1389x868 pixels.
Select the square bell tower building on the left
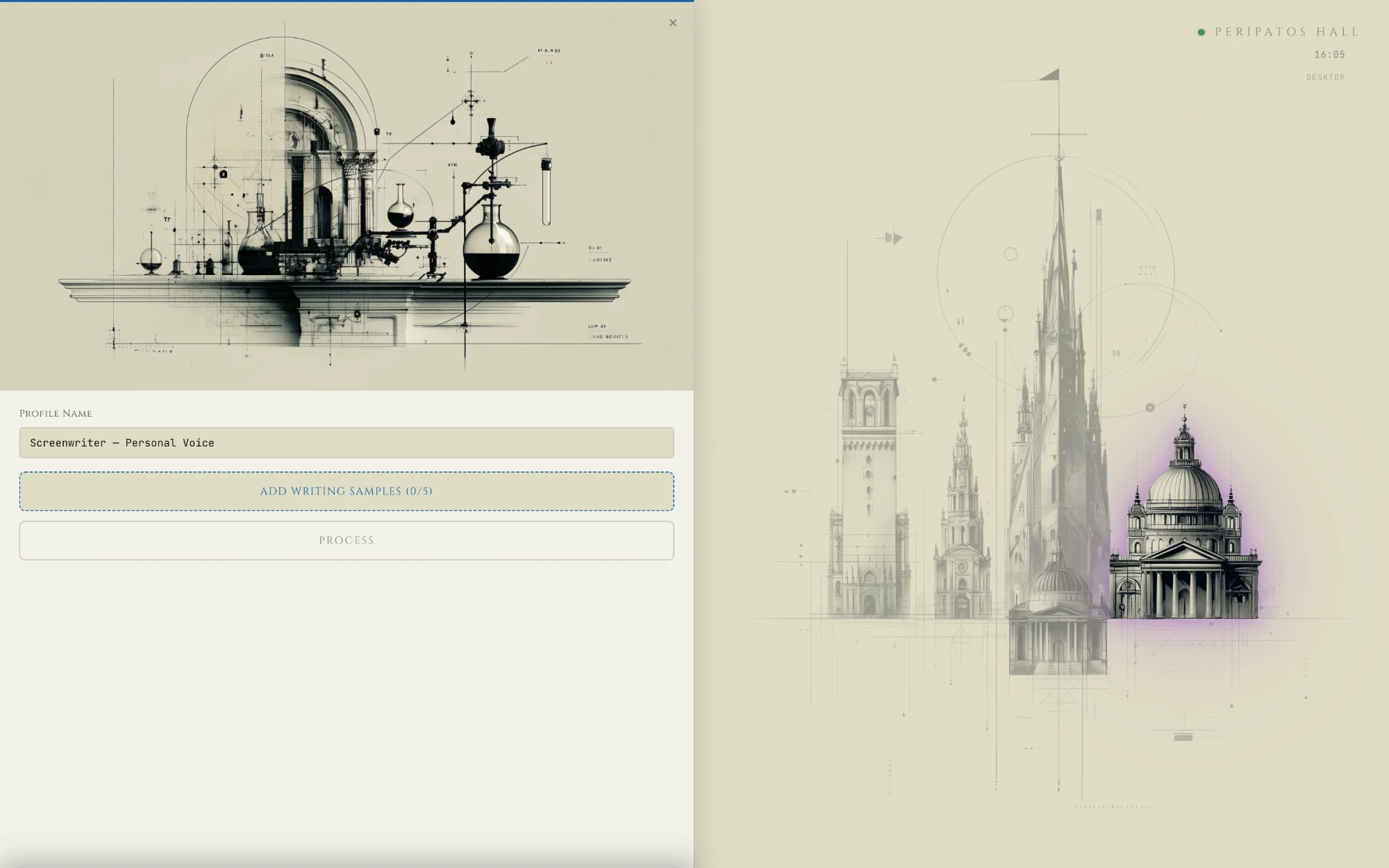click(868, 490)
